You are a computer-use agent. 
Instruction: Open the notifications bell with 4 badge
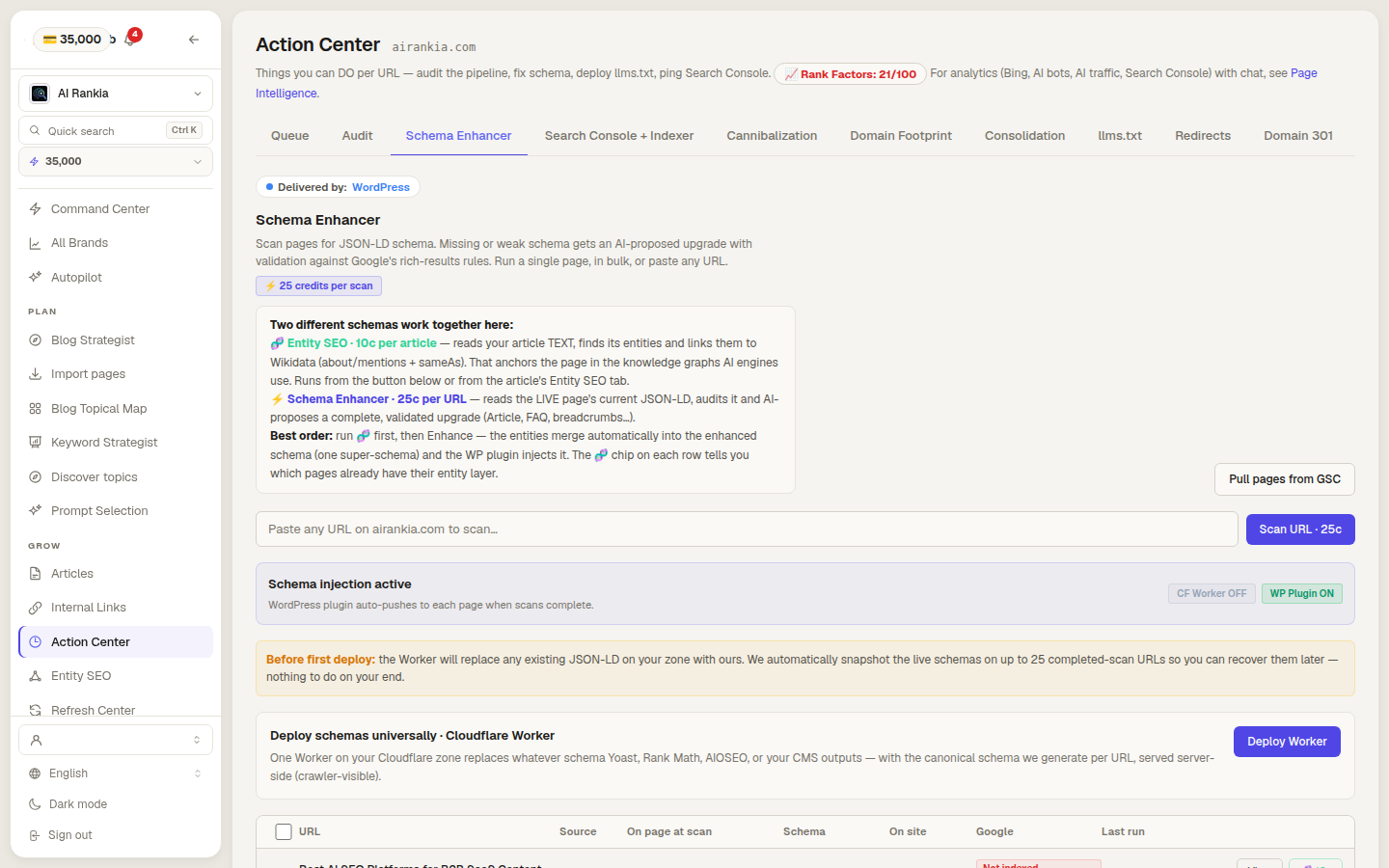(130, 40)
